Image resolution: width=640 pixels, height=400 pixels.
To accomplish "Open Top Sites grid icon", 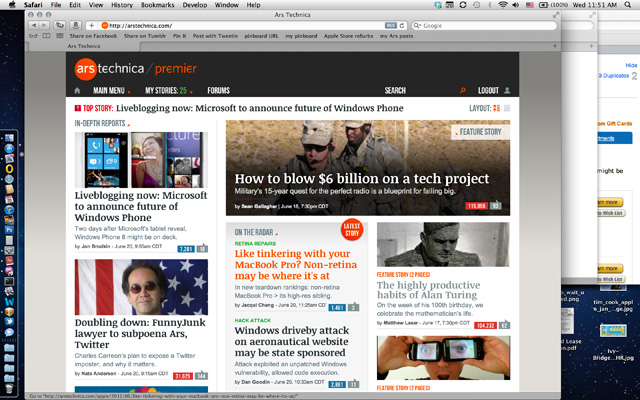I will click(x=60, y=36).
